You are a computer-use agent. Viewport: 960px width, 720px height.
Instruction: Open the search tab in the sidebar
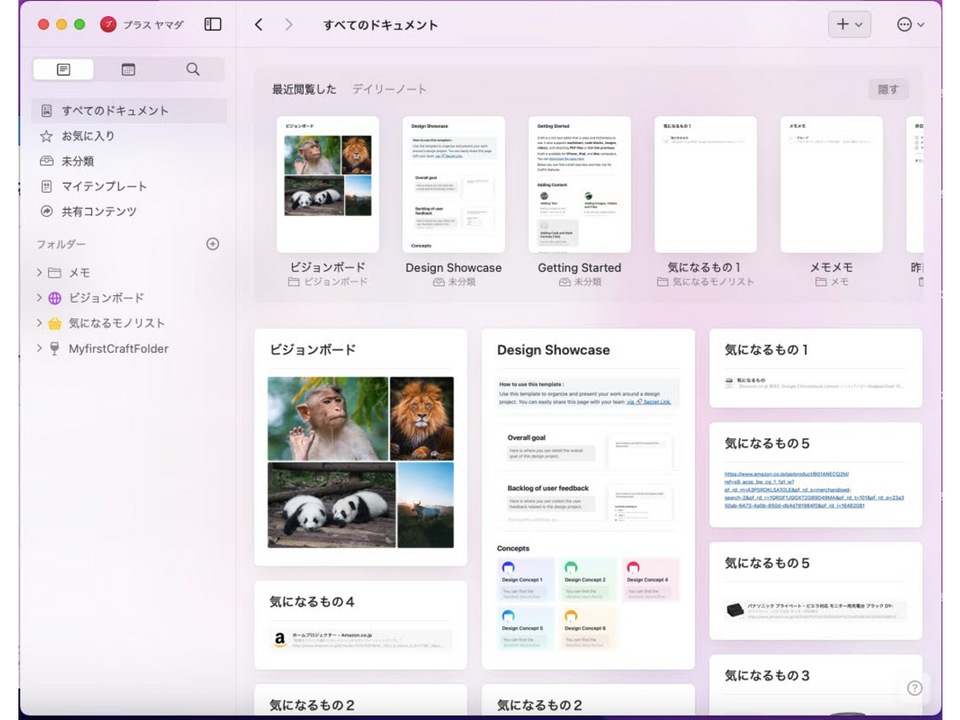192,69
